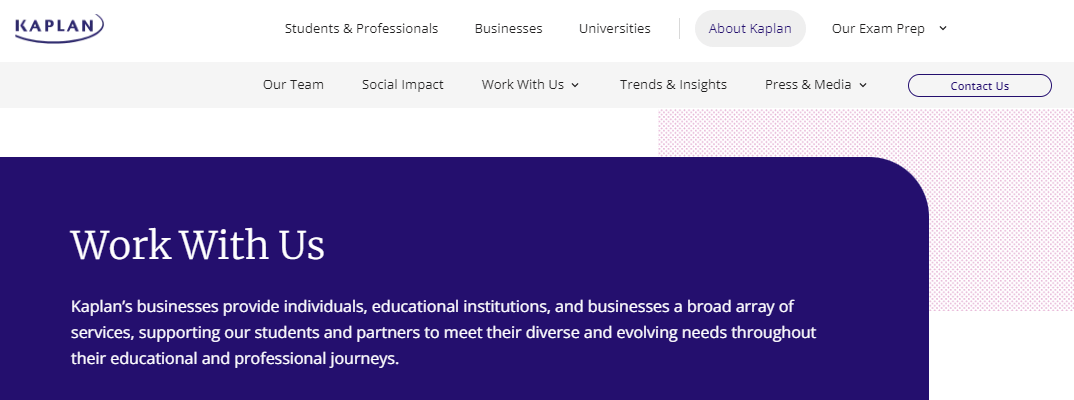Viewport: 1074px width, 400px height.
Task: Click the Work With Us submenu label
Action: (x=523, y=85)
